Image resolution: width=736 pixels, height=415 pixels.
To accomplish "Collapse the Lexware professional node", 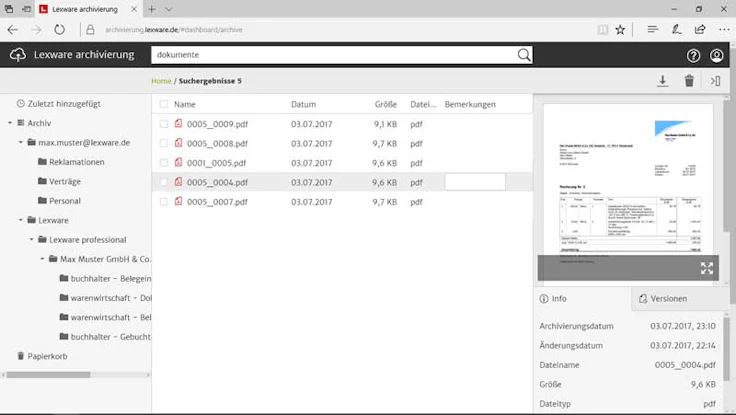I will 31,239.
